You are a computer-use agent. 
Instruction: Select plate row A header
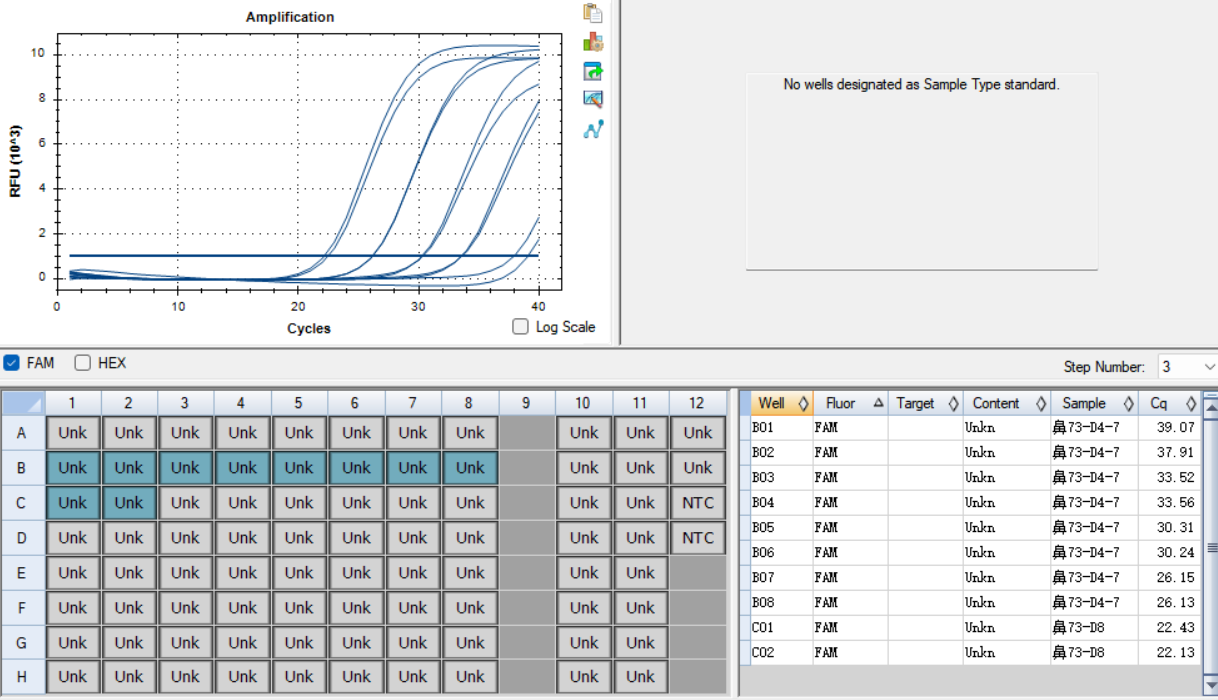point(23,433)
